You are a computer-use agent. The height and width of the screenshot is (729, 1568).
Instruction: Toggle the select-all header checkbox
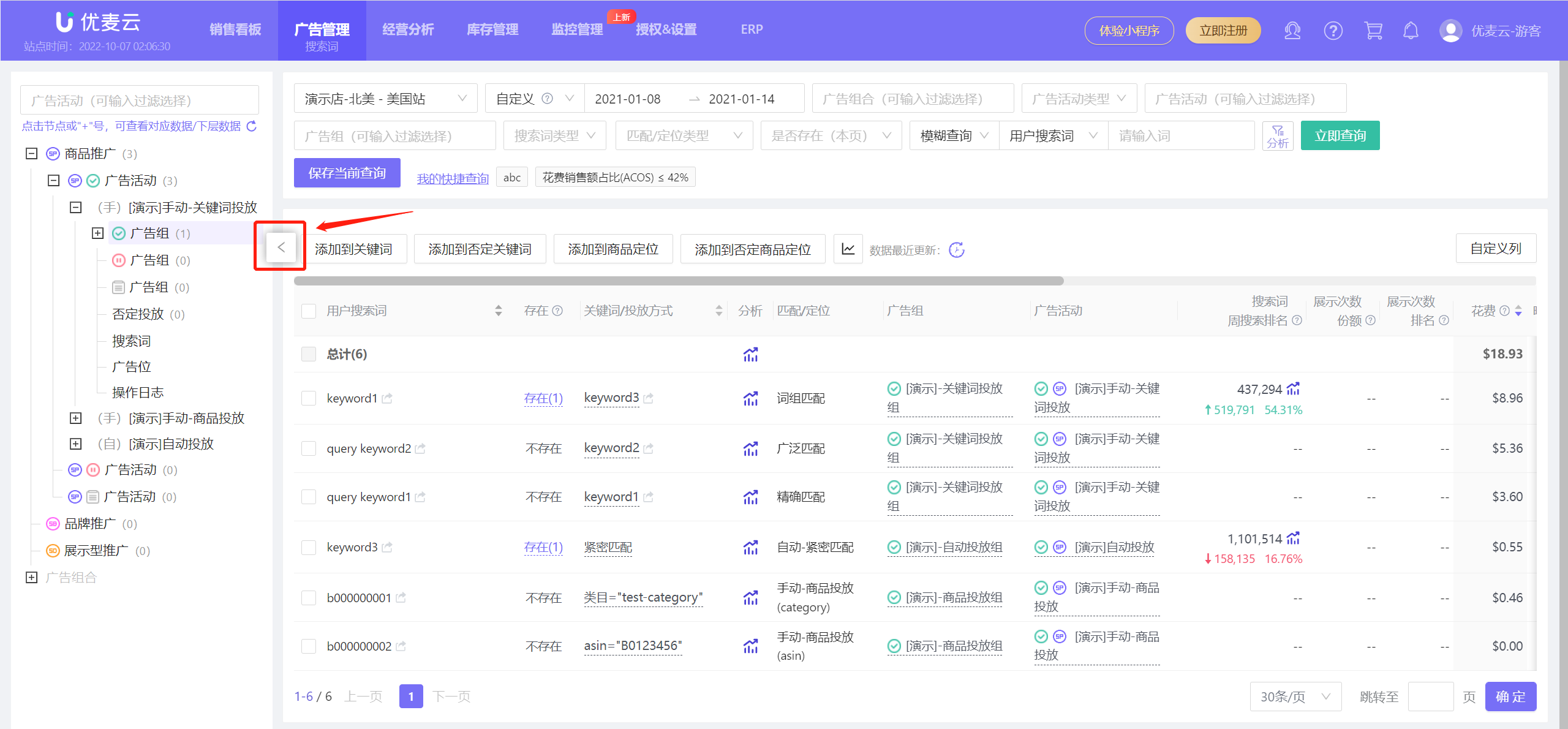309,311
